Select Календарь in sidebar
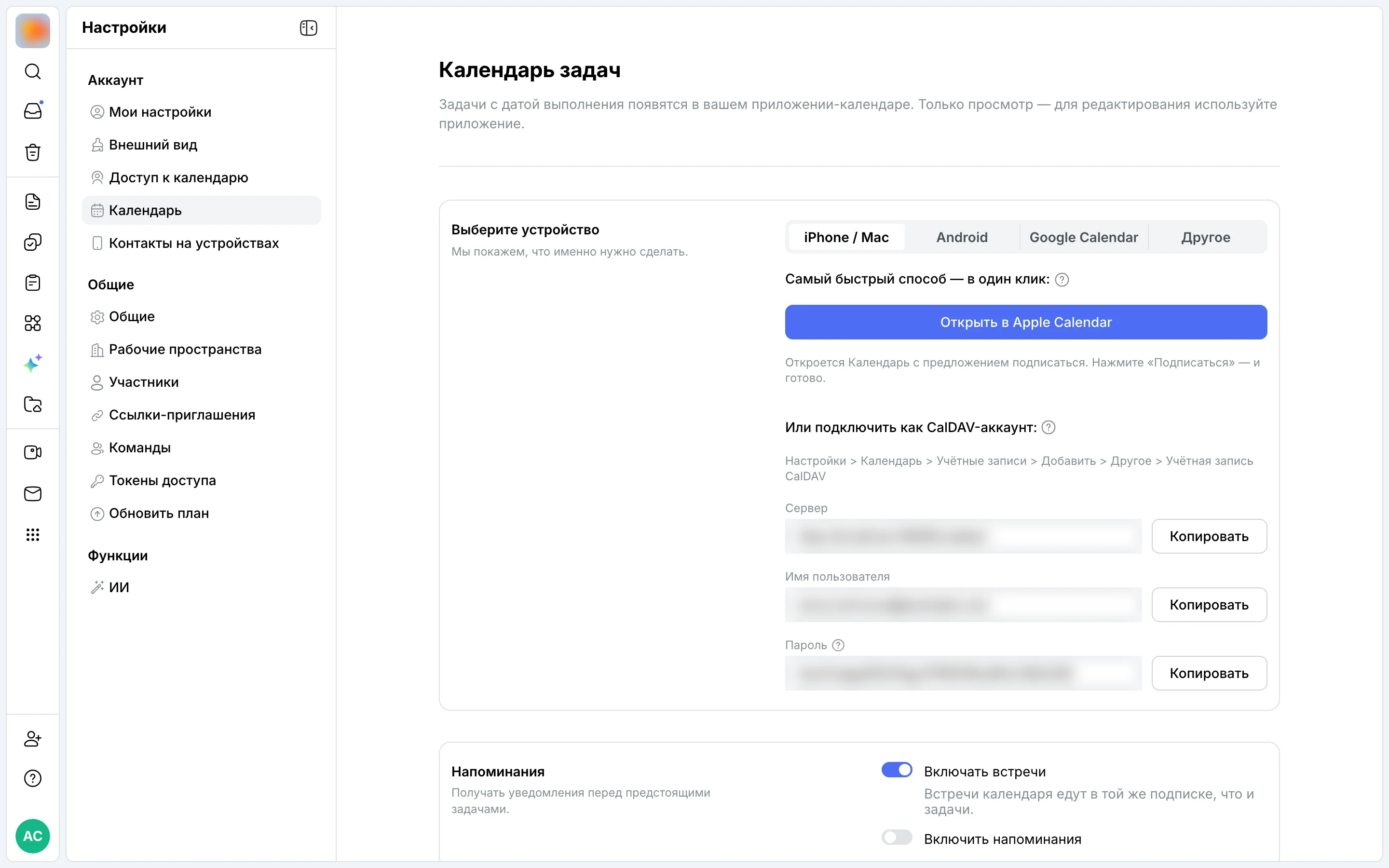 click(202, 210)
